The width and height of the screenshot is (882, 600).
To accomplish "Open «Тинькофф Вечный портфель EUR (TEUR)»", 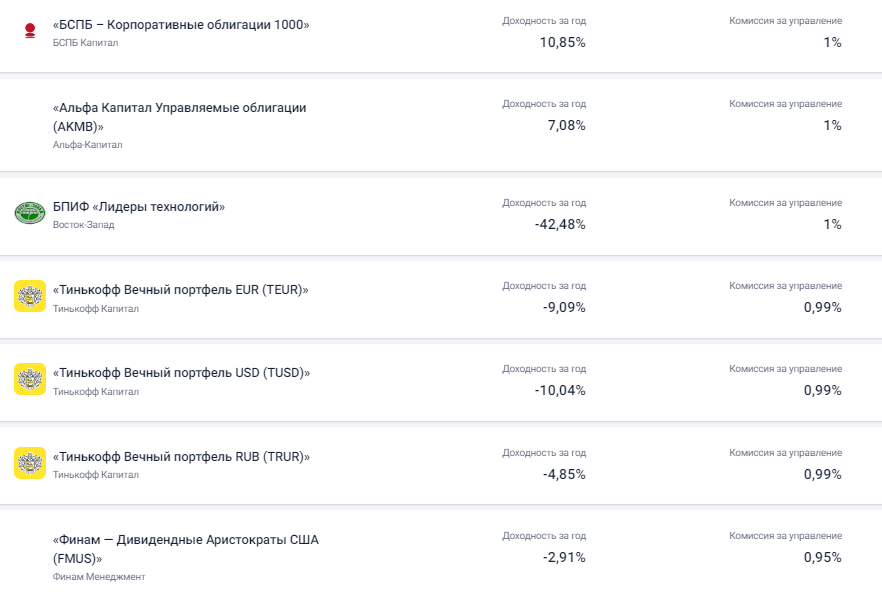I will tap(180, 290).
